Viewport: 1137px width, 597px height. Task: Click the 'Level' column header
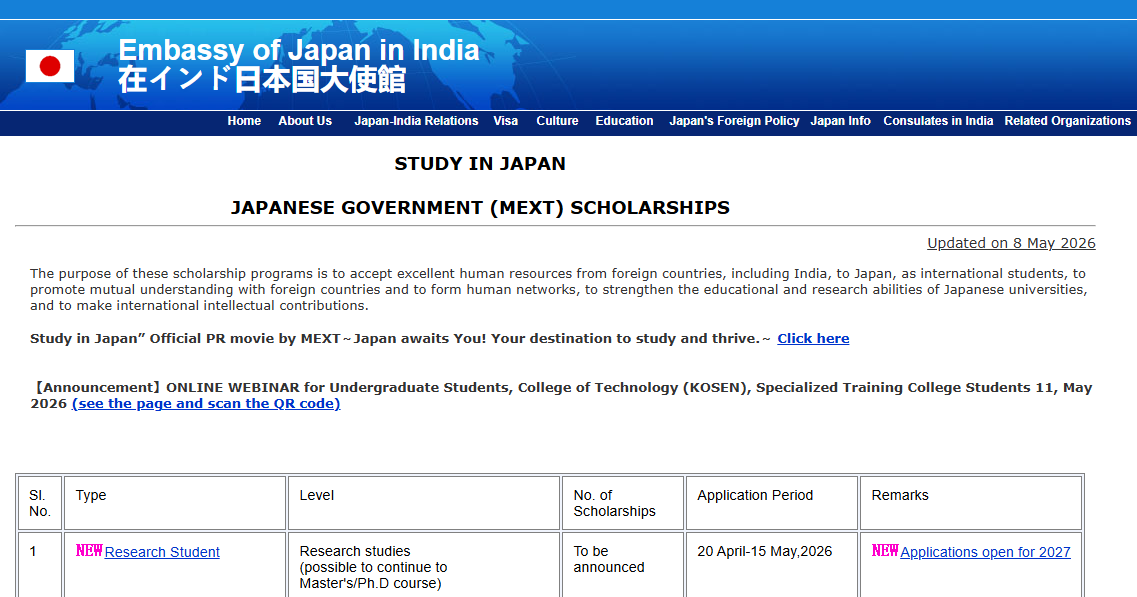tap(424, 503)
